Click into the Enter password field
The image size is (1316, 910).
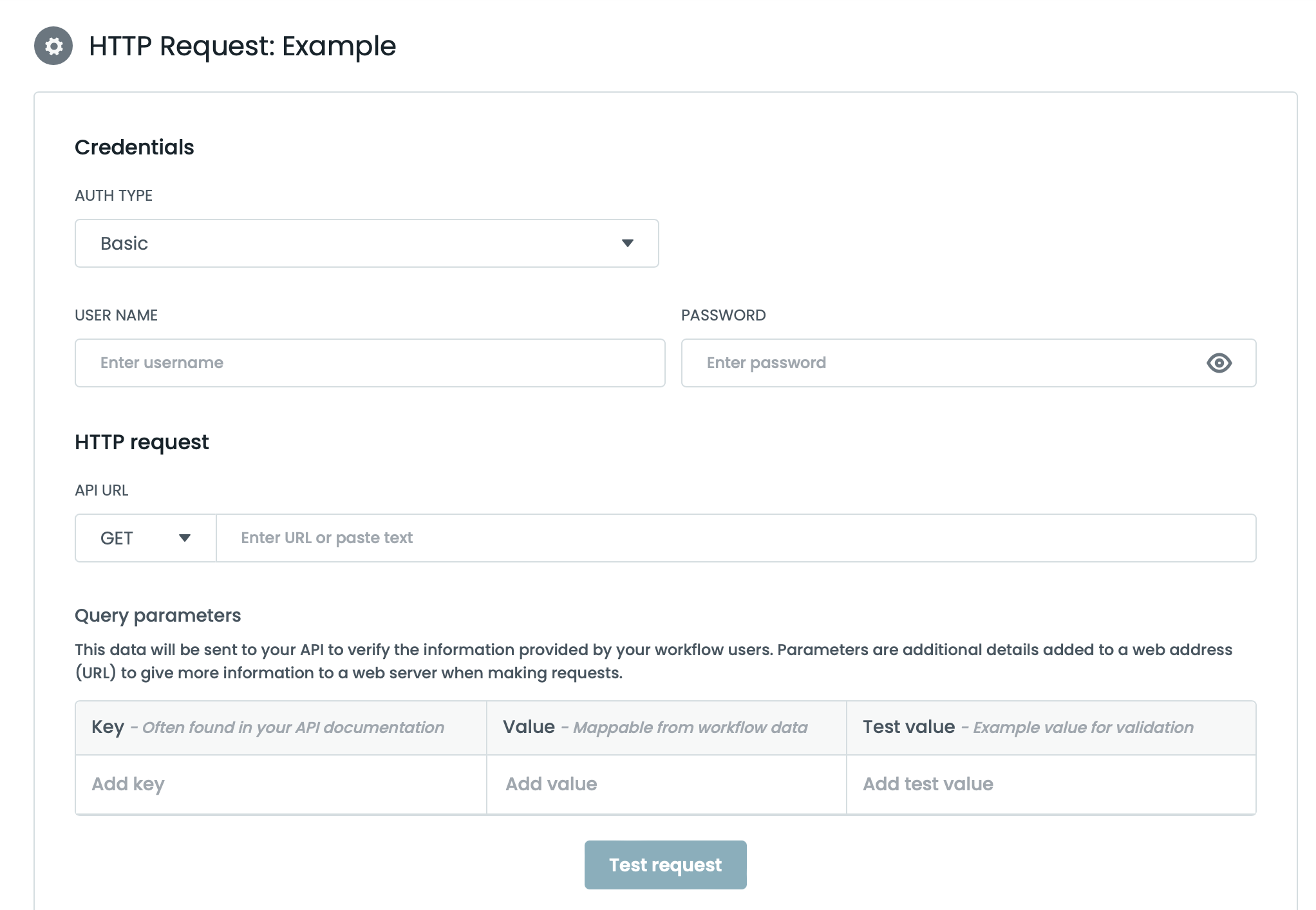click(x=940, y=363)
